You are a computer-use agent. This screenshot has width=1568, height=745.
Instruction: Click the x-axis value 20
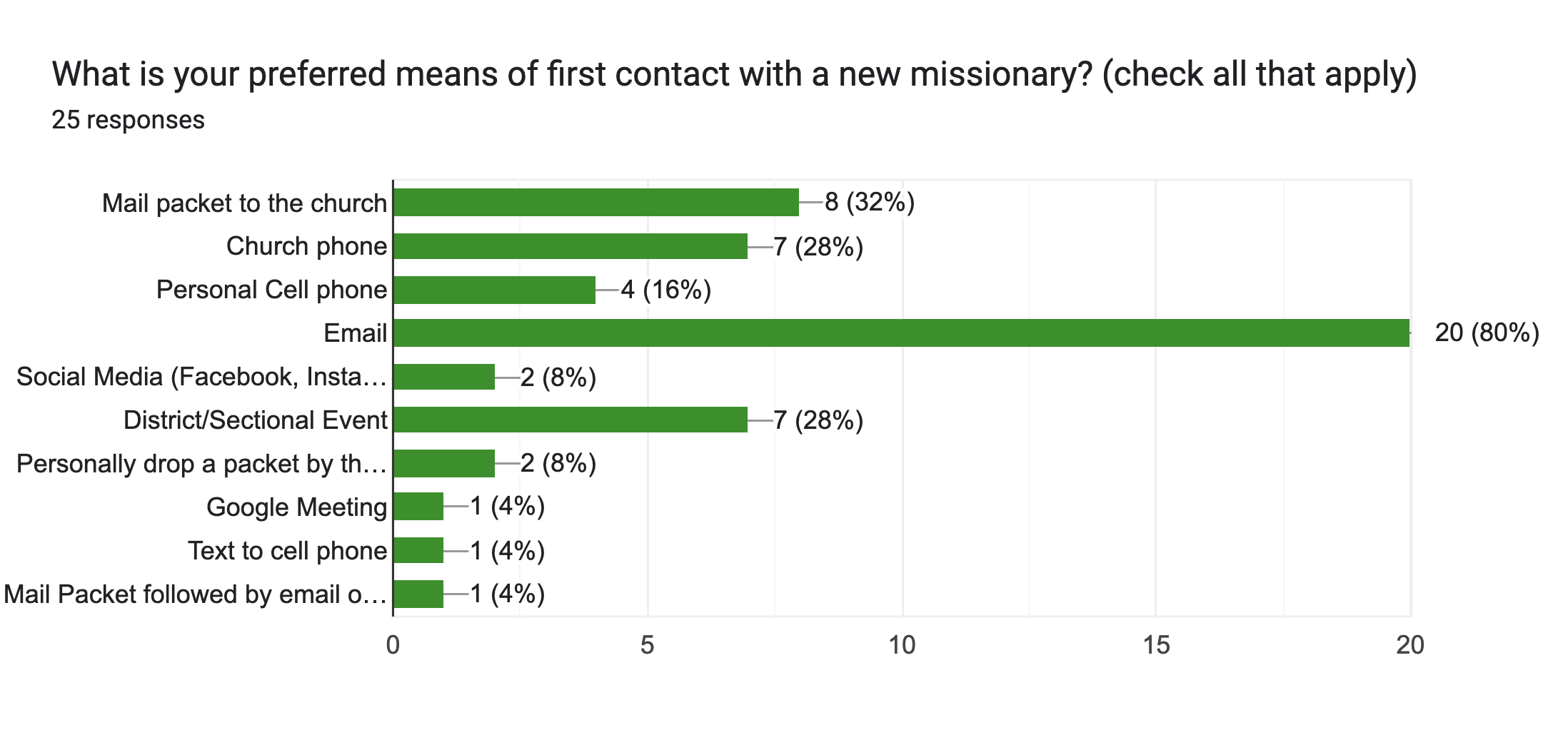[1410, 646]
